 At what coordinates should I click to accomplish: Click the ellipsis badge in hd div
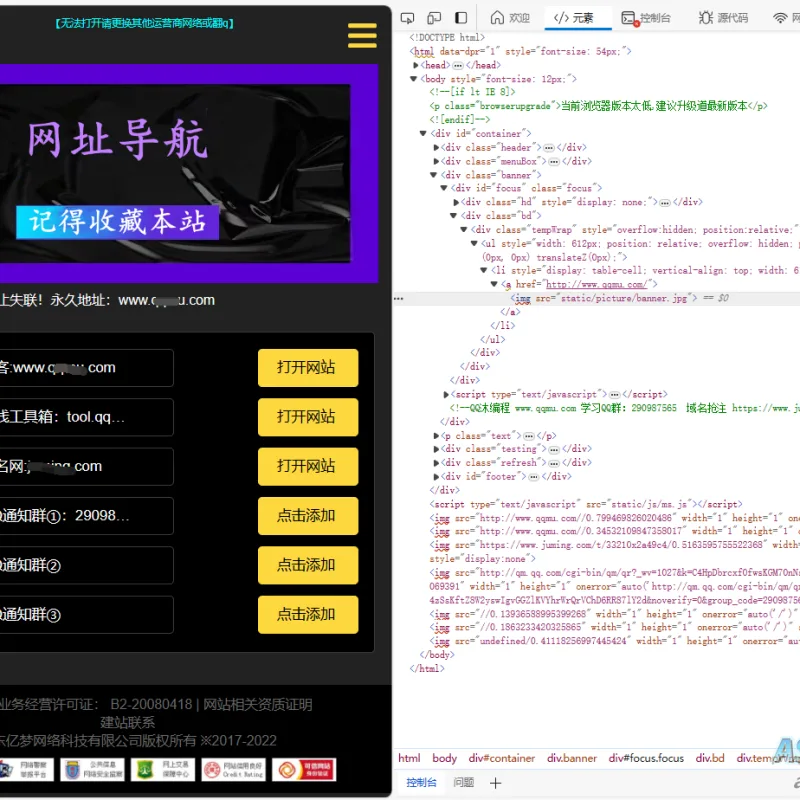click(x=664, y=203)
